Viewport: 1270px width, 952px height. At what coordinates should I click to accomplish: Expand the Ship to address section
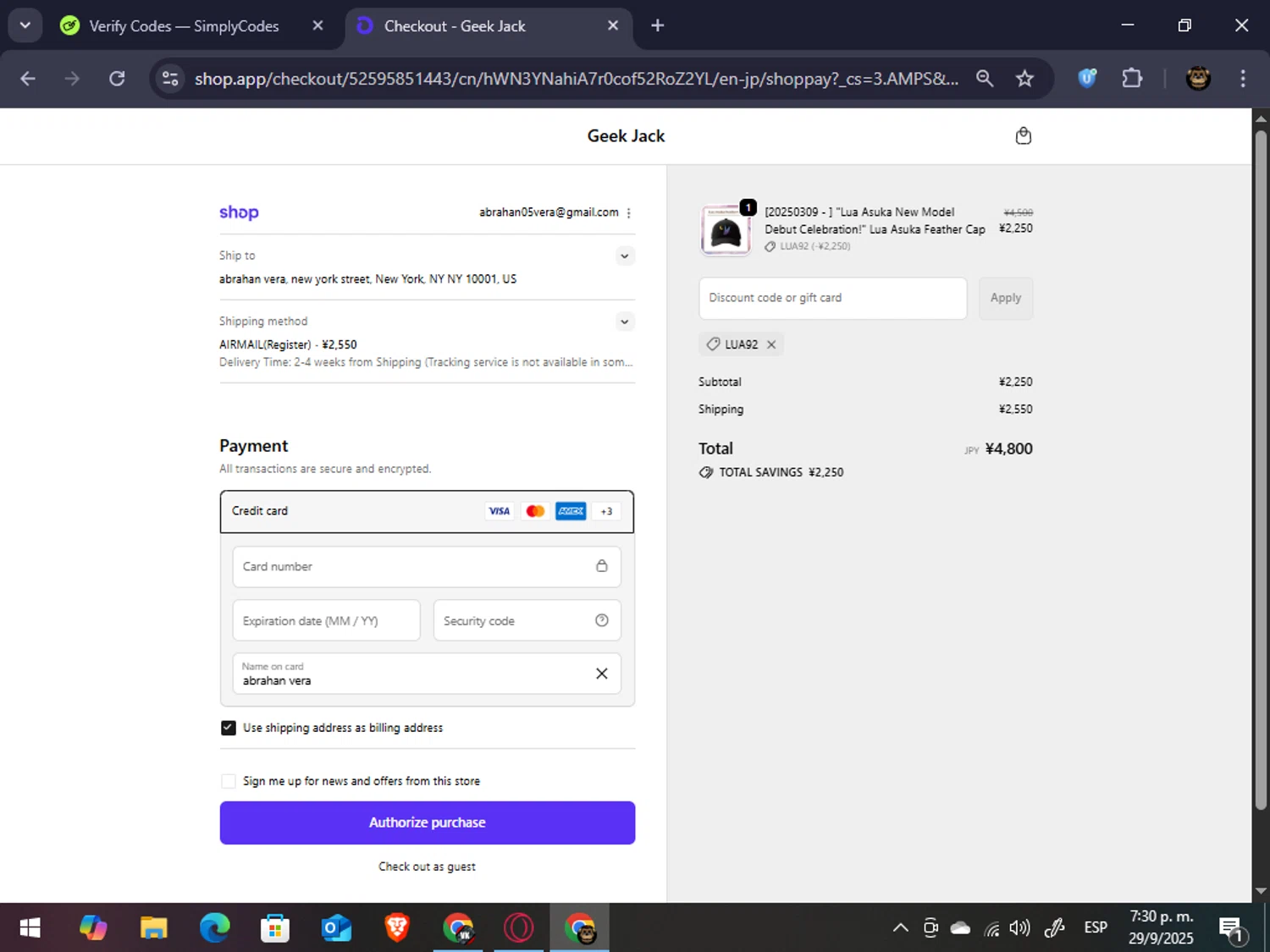pyautogui.click(x=624, y=256)
